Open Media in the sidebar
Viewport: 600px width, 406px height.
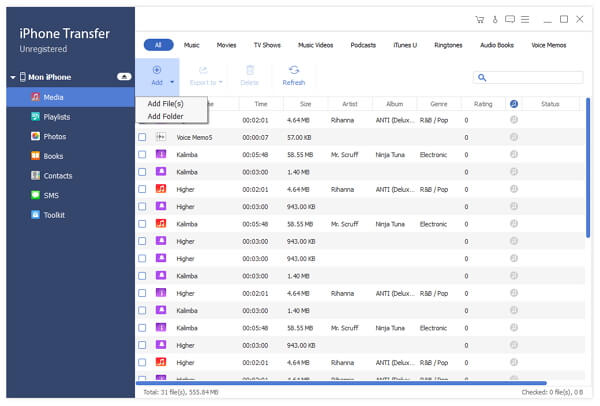(x=71, y=97)
